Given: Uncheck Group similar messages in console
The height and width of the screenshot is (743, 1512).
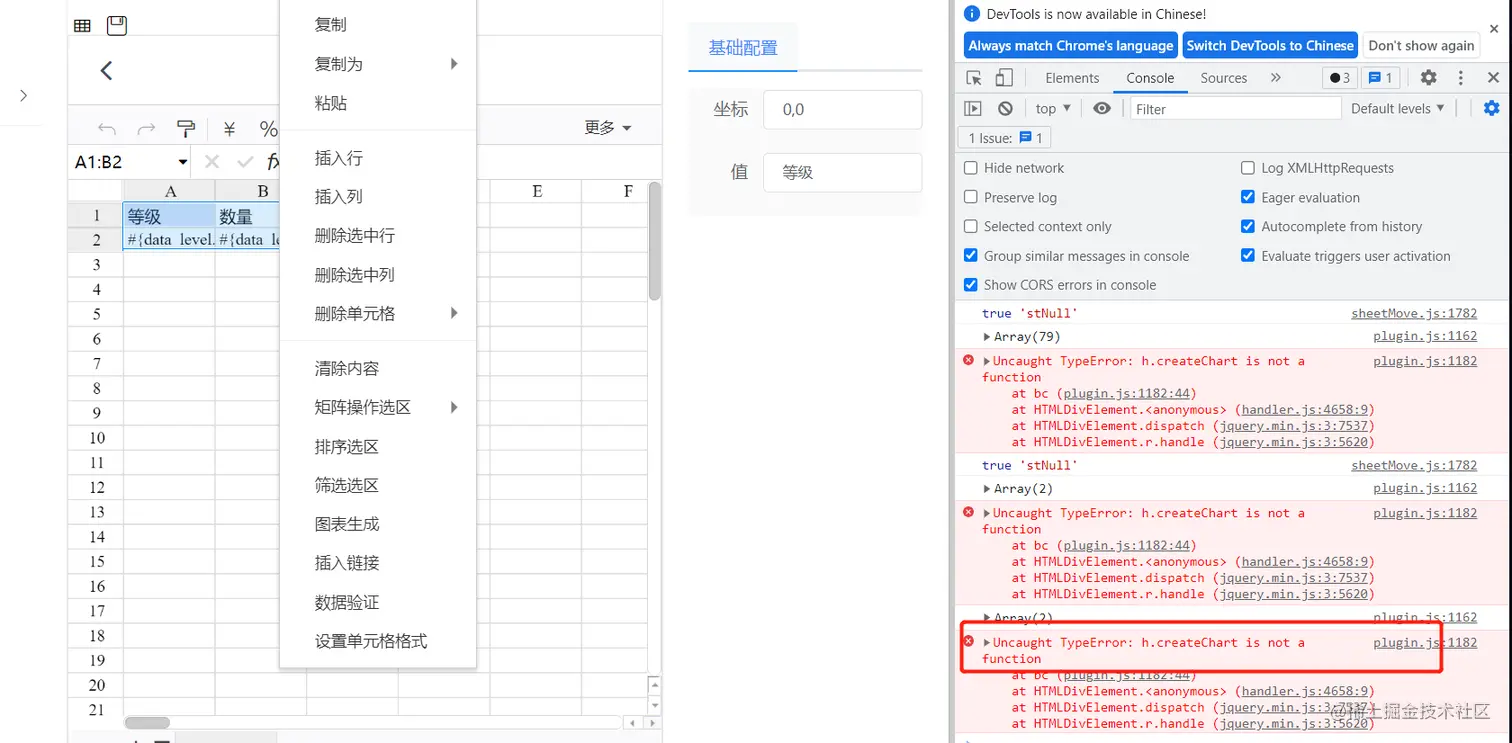Looking at the screenshot, I should 971,255.
